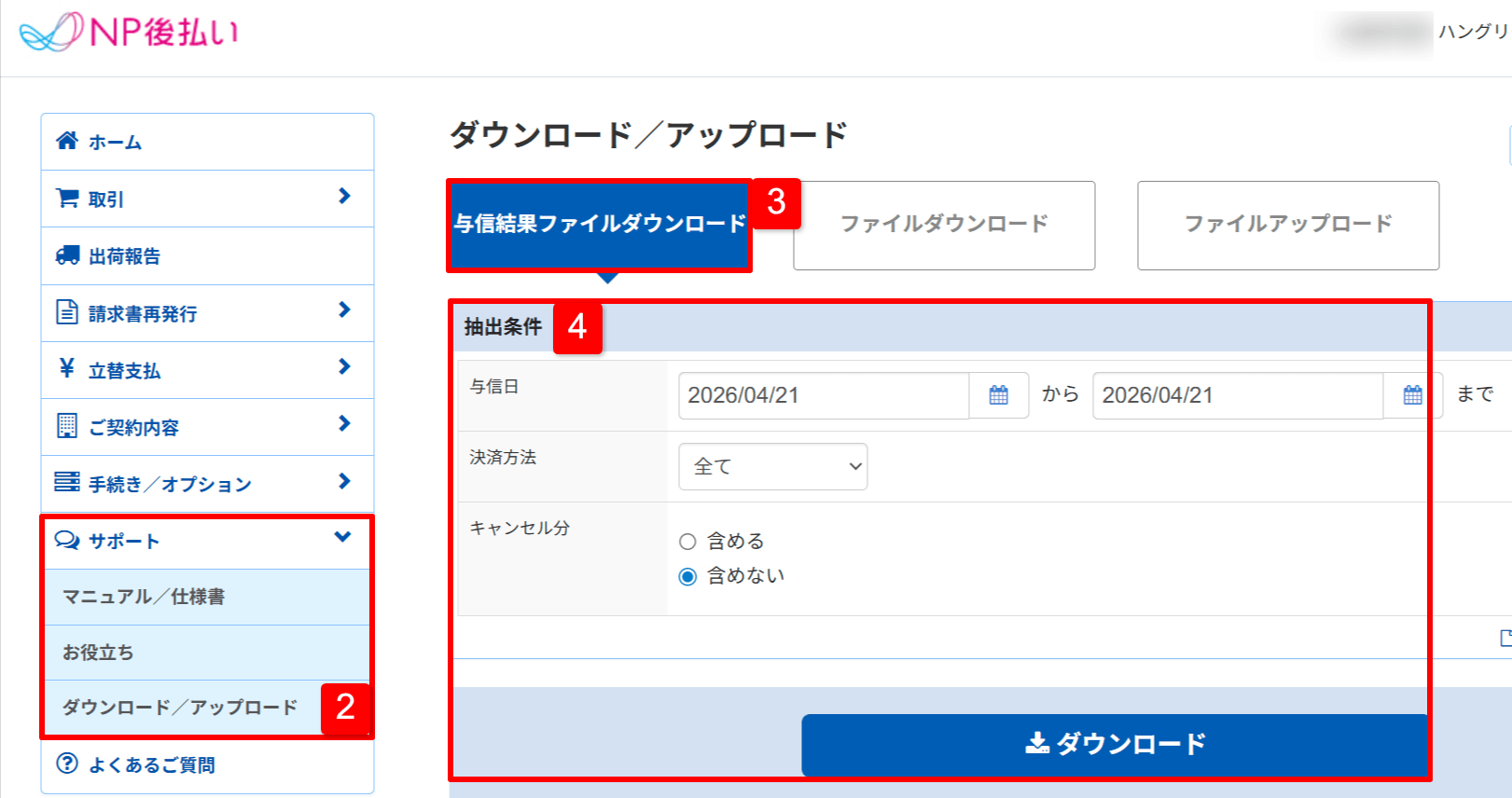Viewport: 1512px width, 798px height.
Task: Open the calendar for the end date
Action: [1413, 395]
